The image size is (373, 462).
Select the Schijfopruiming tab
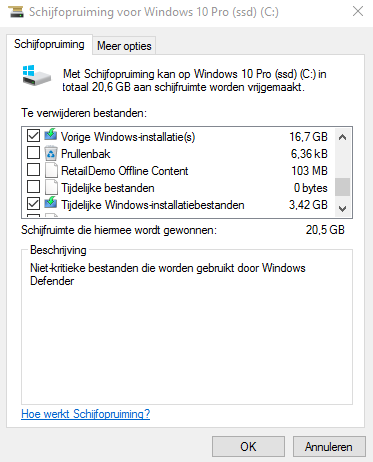[49, 44]
